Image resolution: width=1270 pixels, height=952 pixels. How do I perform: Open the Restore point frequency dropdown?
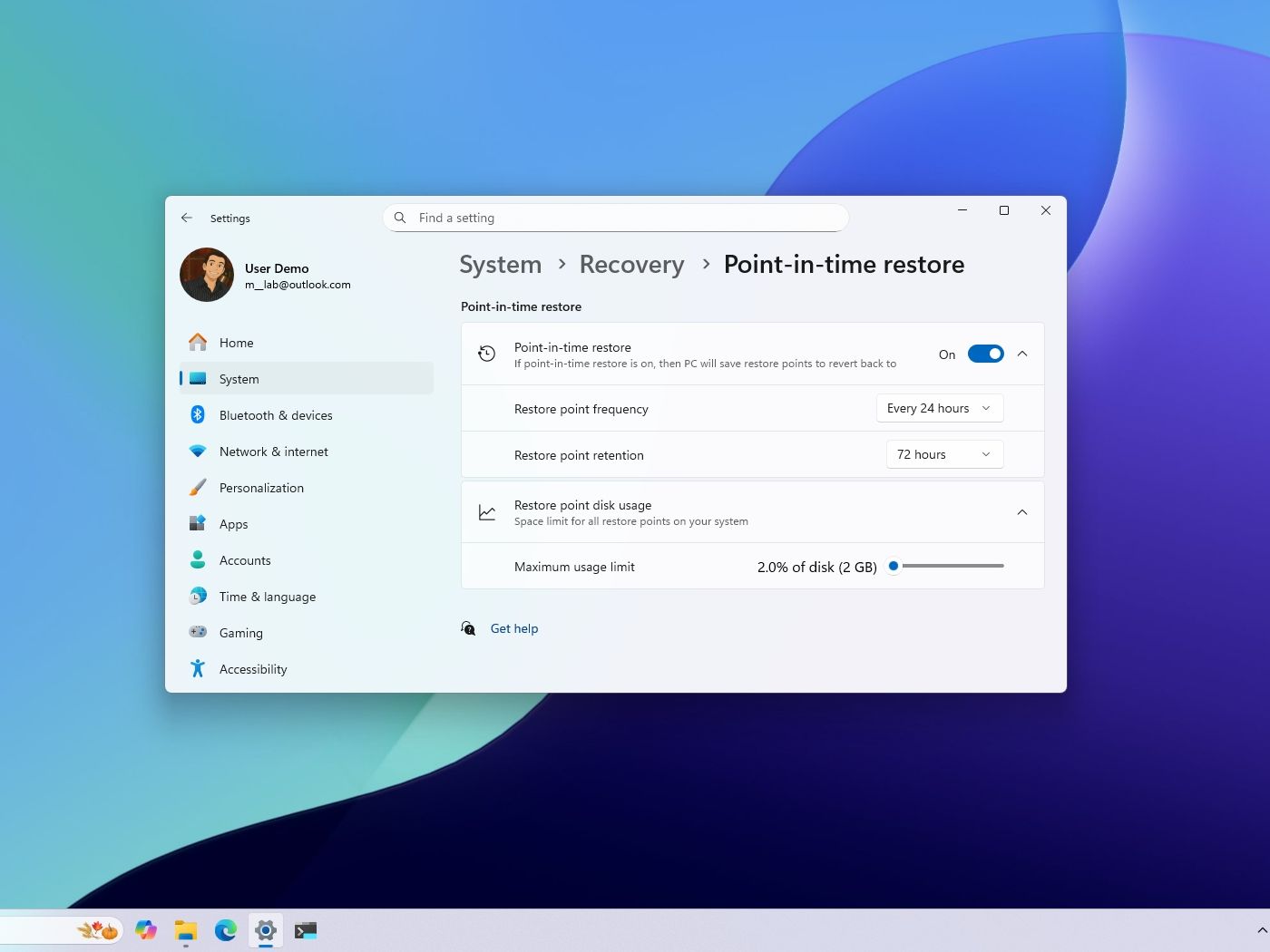click(x=940, y=408)
